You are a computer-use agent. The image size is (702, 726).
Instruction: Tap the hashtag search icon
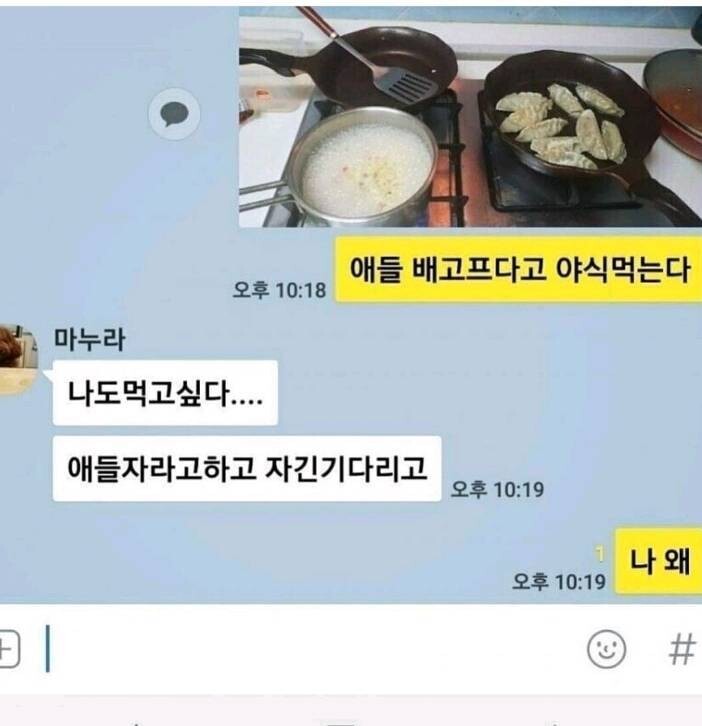click(682, 649)
